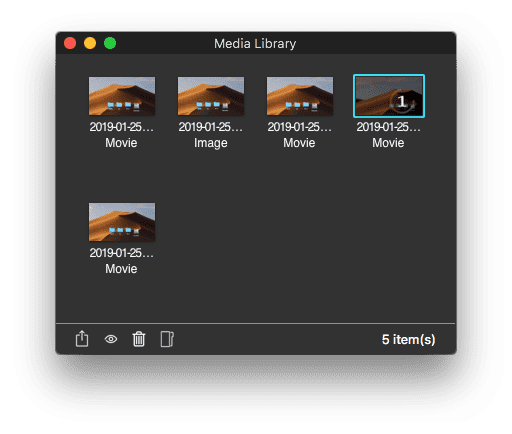
Task: Select the movie thumbnail in second row
Action: click(x=122, y=222)
